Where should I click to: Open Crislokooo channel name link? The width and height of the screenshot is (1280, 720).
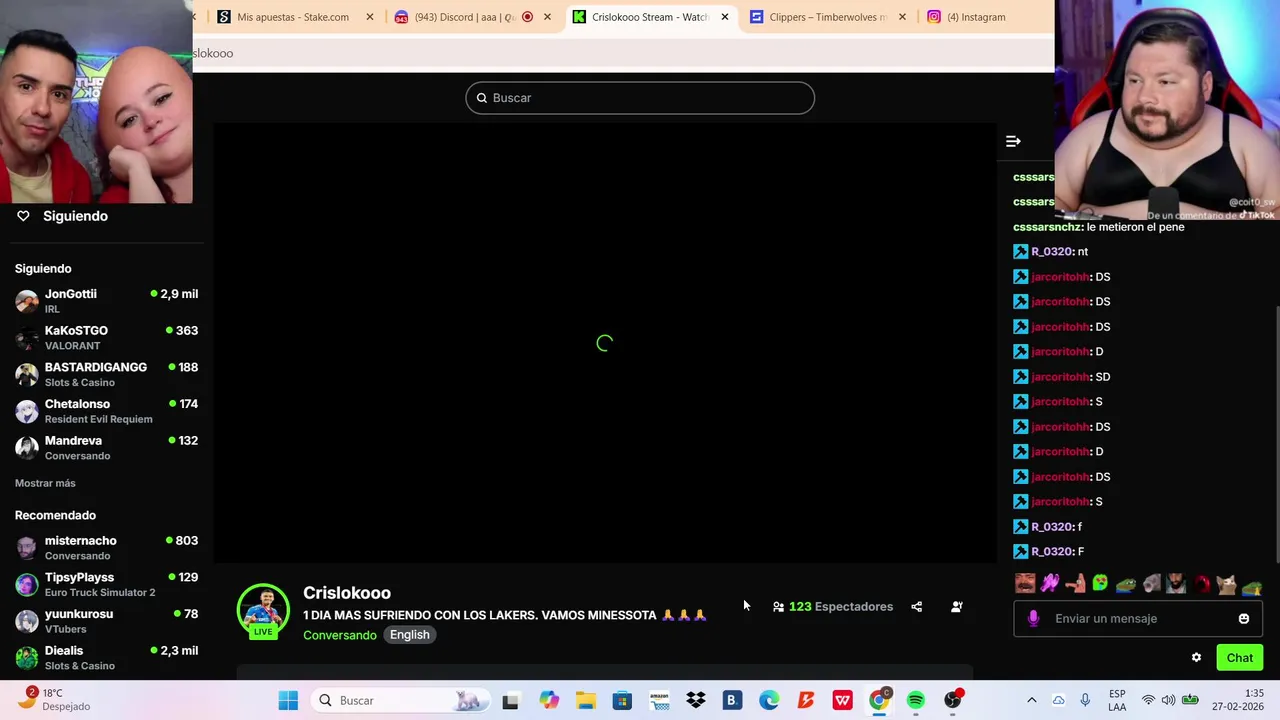point(347,593)
